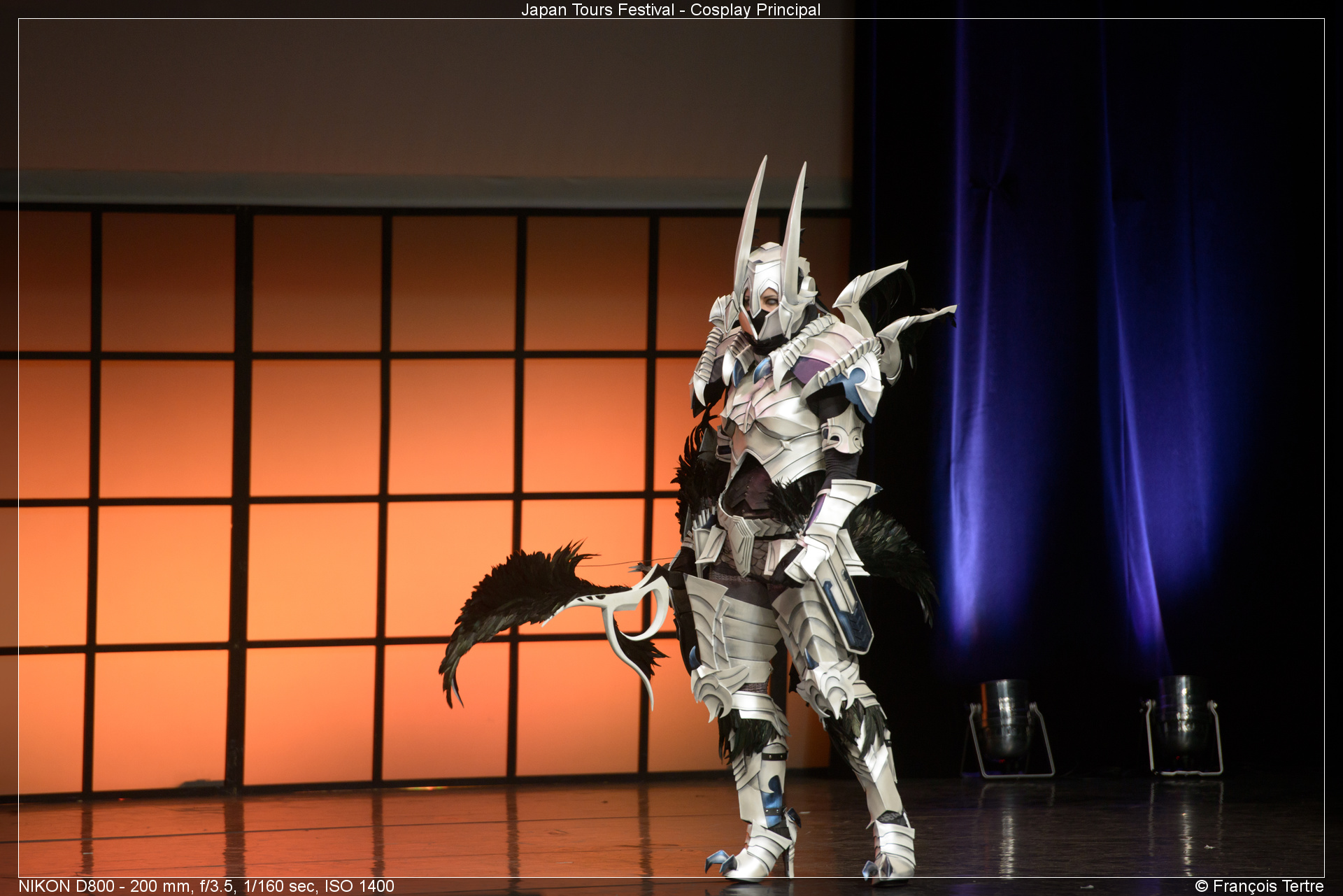Image resolution: width=1343 pixels, height=896 pixels.
Task: Click the copyright text '© François Tertre'
Action: (1259, 886)
